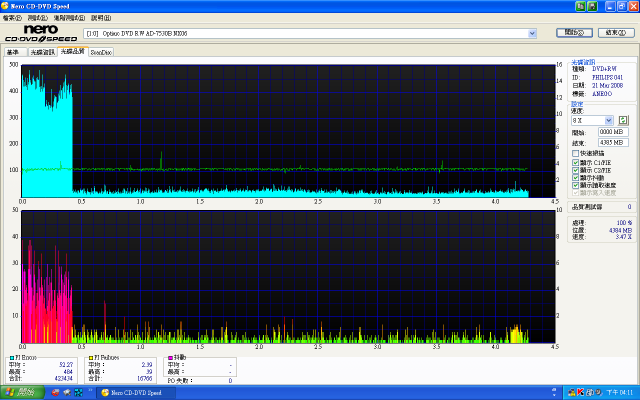This screenshot has width=640, height=400.
Task: Open the drive selection dropdown
Action: [x=532, y=33]
